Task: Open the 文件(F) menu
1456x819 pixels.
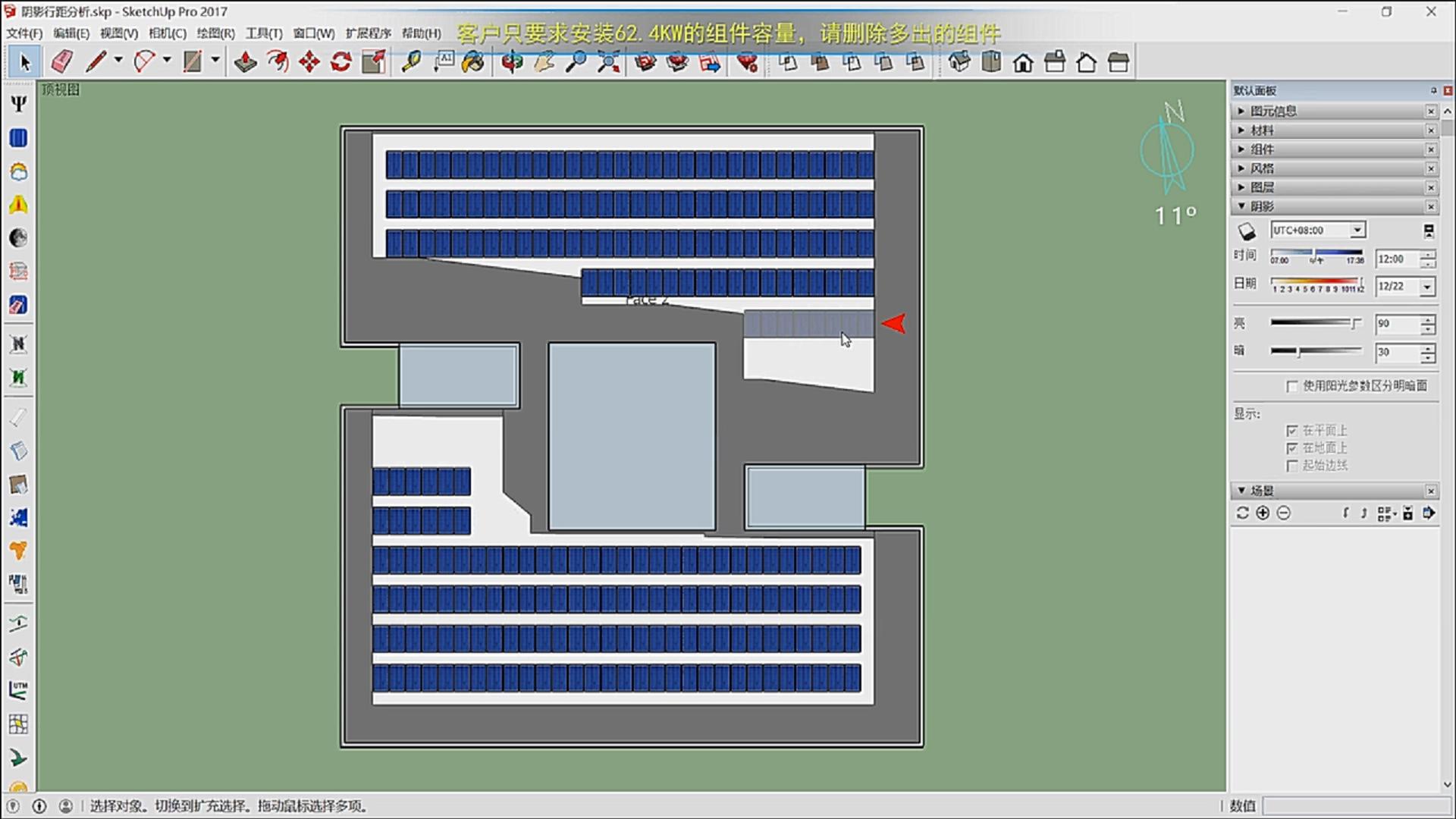Action: [x=25, y=33]
